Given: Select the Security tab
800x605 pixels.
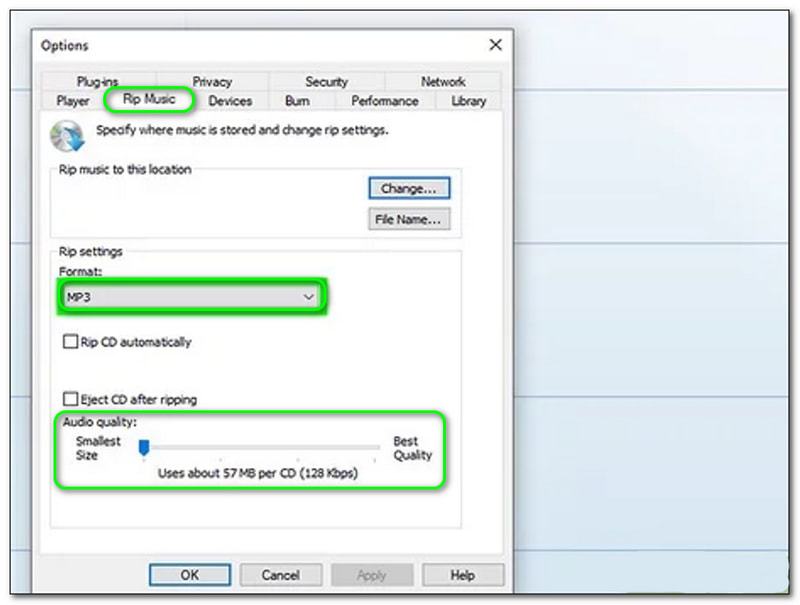Looking at the screenshot, I should 327,81.
